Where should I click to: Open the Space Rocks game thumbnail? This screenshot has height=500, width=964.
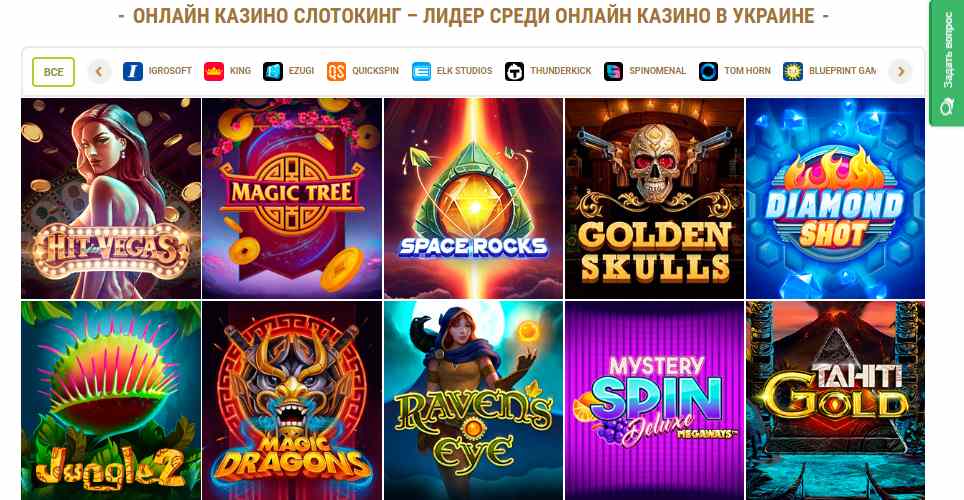(x=473, y=199)
